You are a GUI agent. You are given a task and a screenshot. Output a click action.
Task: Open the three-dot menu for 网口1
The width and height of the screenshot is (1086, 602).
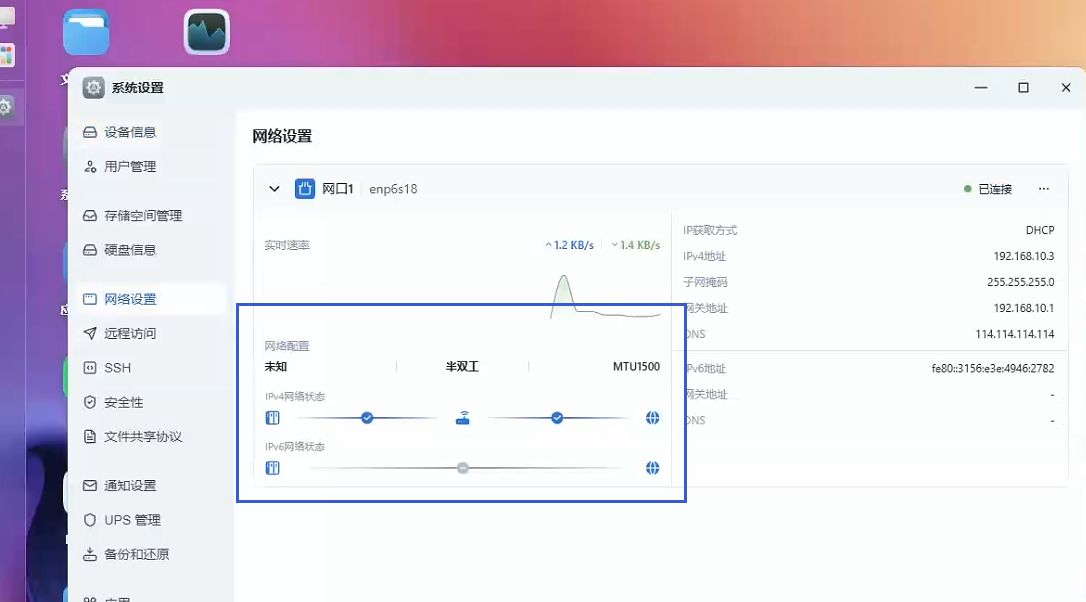tap(1044, 189)
